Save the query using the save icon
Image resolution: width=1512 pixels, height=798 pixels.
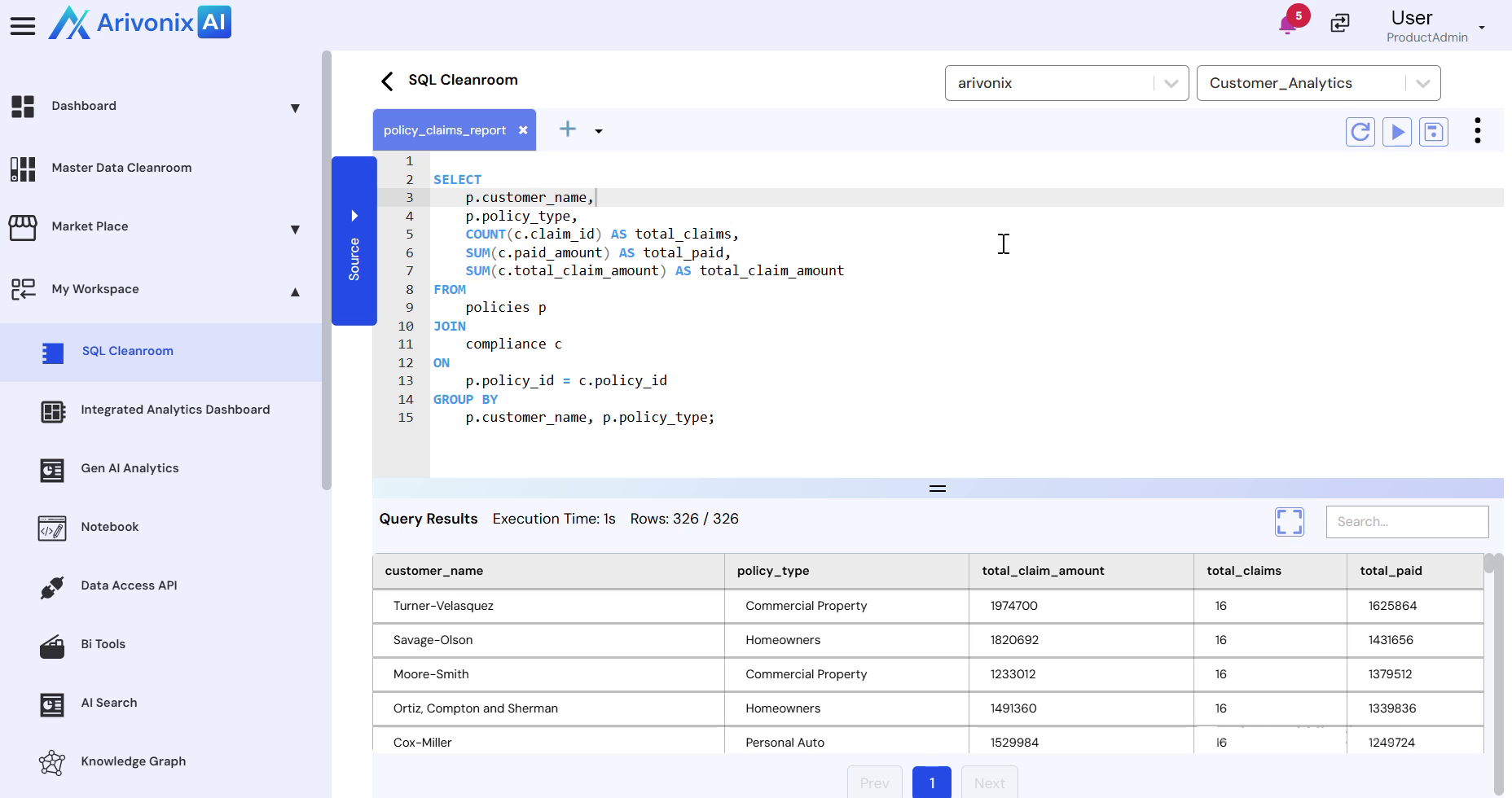tap(1434, 132)
